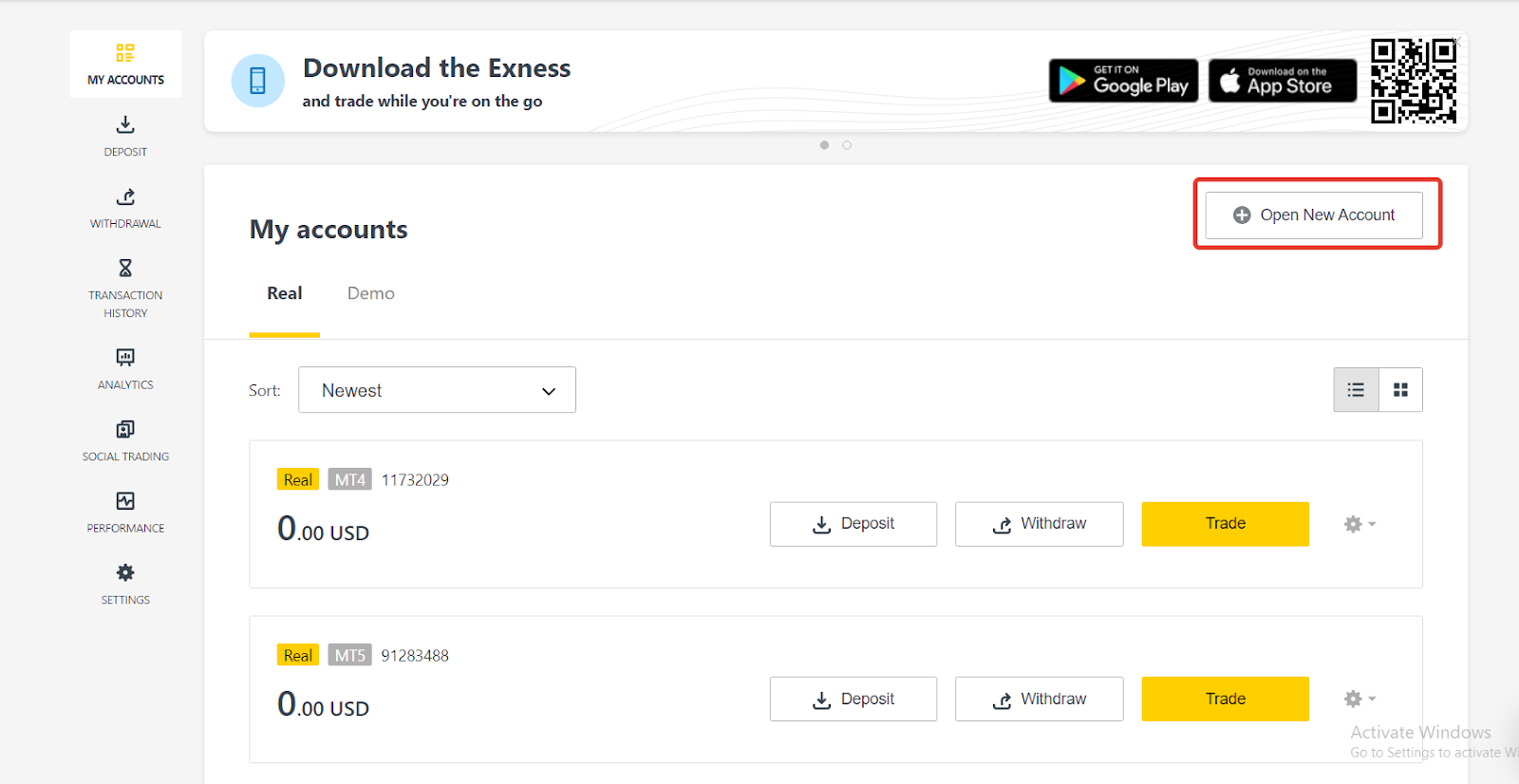
Task: Expand the Sort dropdown set to Newest
Action: [437, 390]
